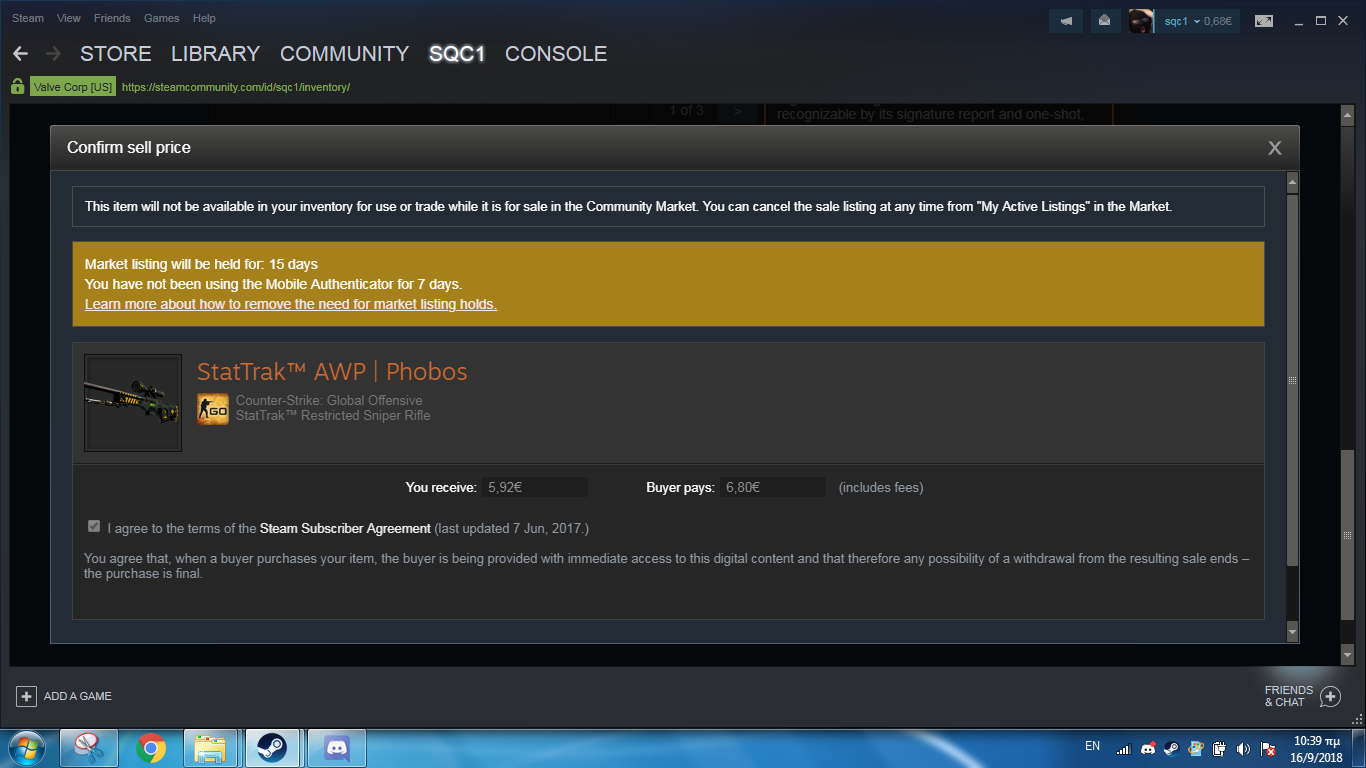Click the back navigation arrow
The width and height of the screenshot is (1366, 768).
pyautogui.click(x=20, y=54)
